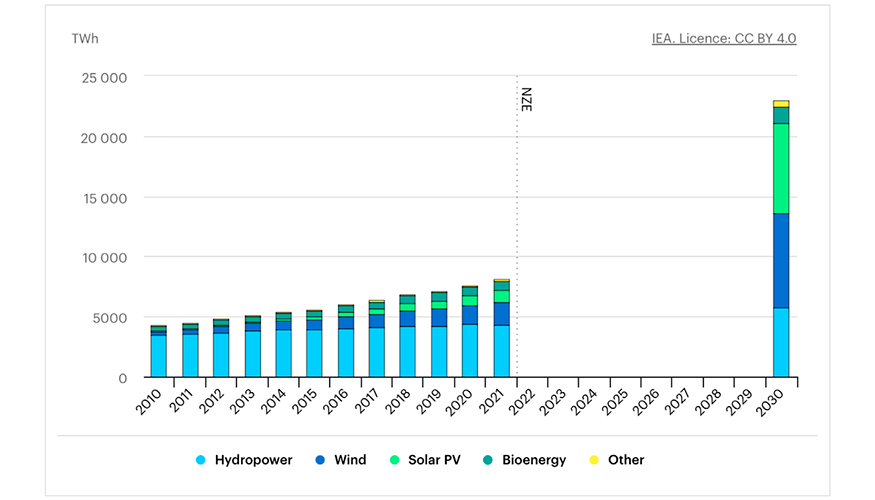Click the Bioenergy segment of the 2030 bar

781,115
